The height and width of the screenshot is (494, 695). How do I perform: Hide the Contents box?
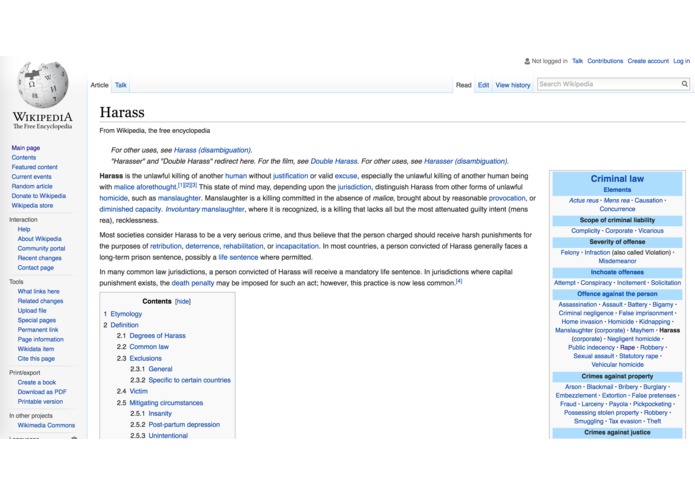(x=183, y=302)
